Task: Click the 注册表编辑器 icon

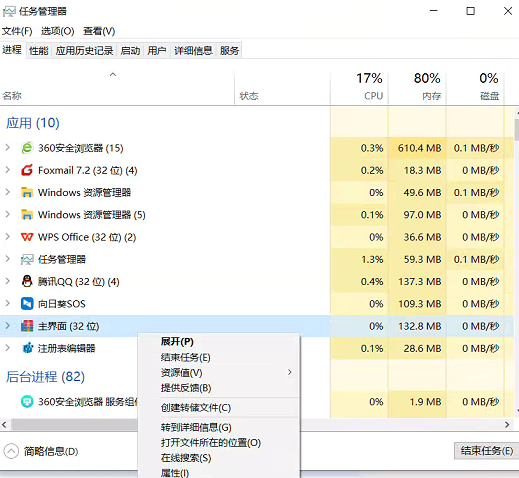Action: coord(28,348)
